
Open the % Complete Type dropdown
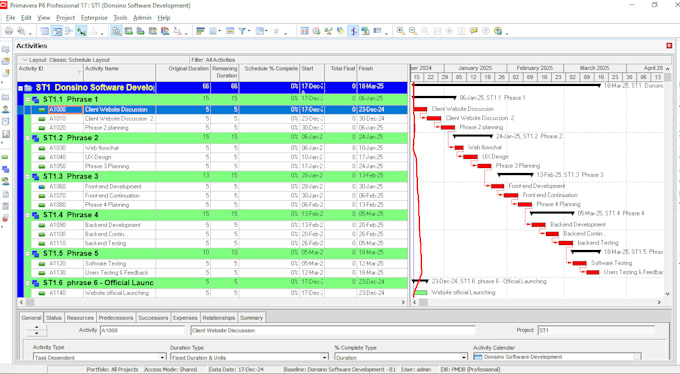point(464,358)
